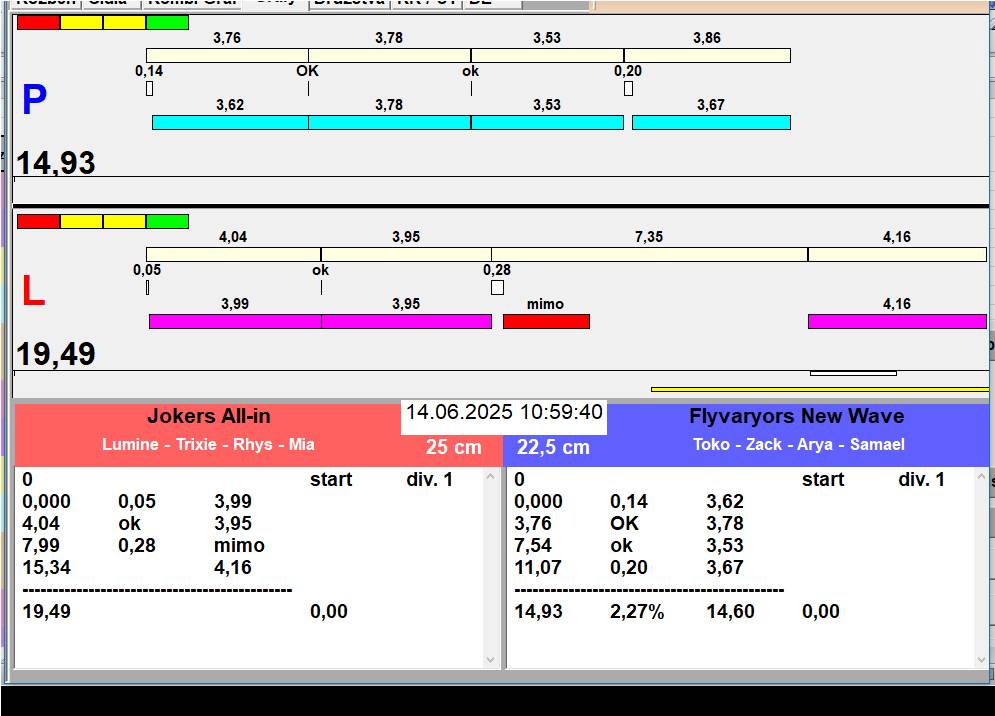Click the red start light in lane P
This screenshot has width=995, height=716.
(38, 22)
